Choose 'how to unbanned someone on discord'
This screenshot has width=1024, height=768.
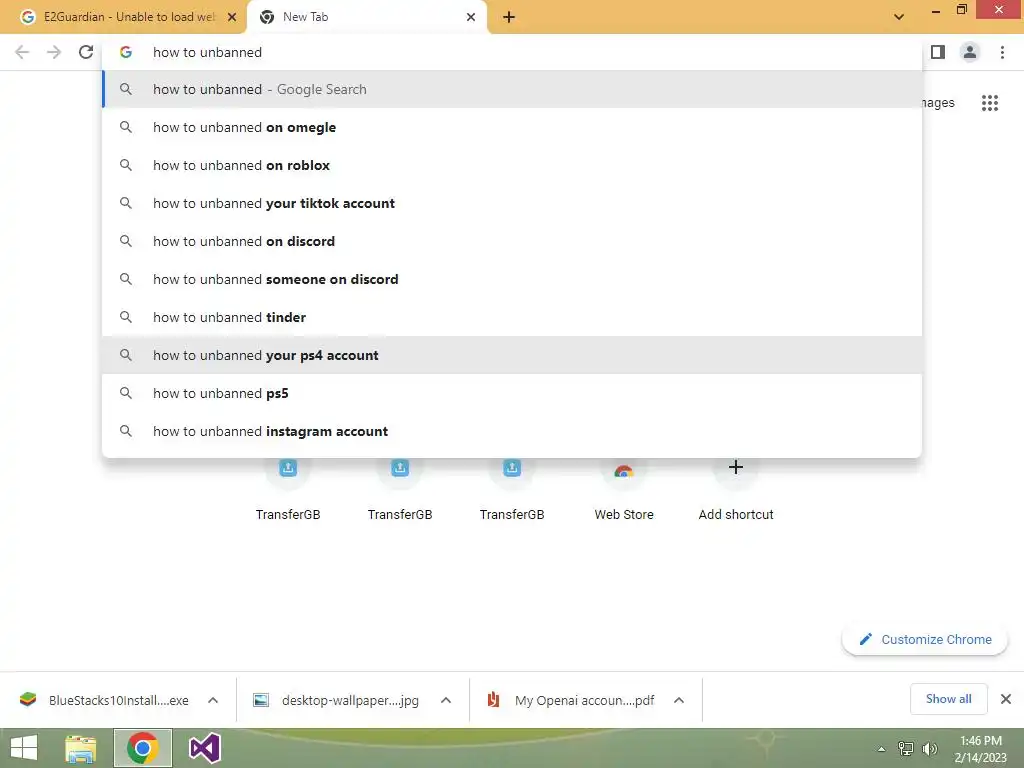(x=512, y=279)
